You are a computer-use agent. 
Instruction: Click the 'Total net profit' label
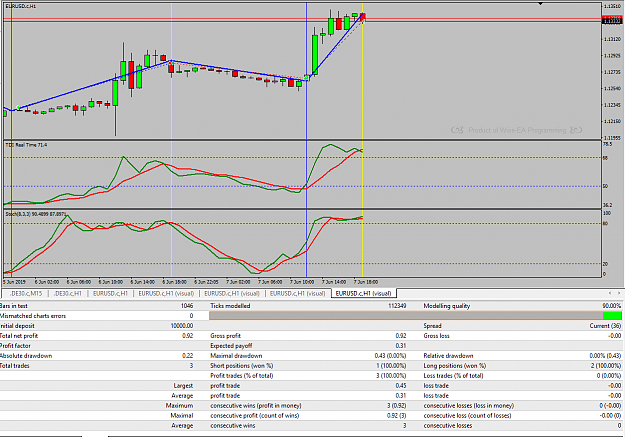tap(19, 336)
